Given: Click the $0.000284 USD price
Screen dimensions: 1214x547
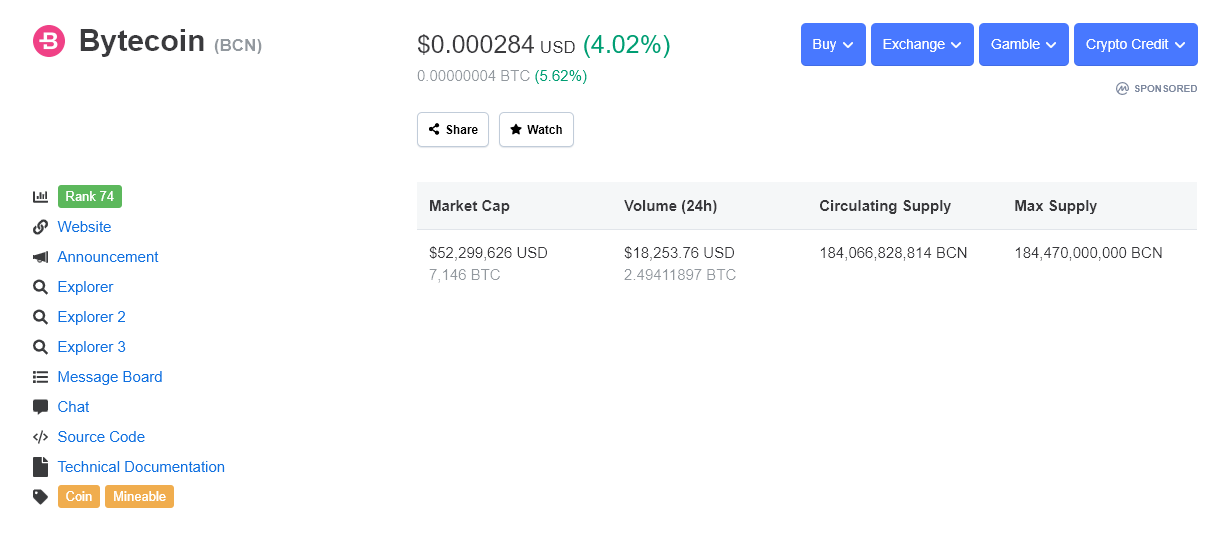Looking at the screenshot, I should pyautogui.click(x=496, y=45).
